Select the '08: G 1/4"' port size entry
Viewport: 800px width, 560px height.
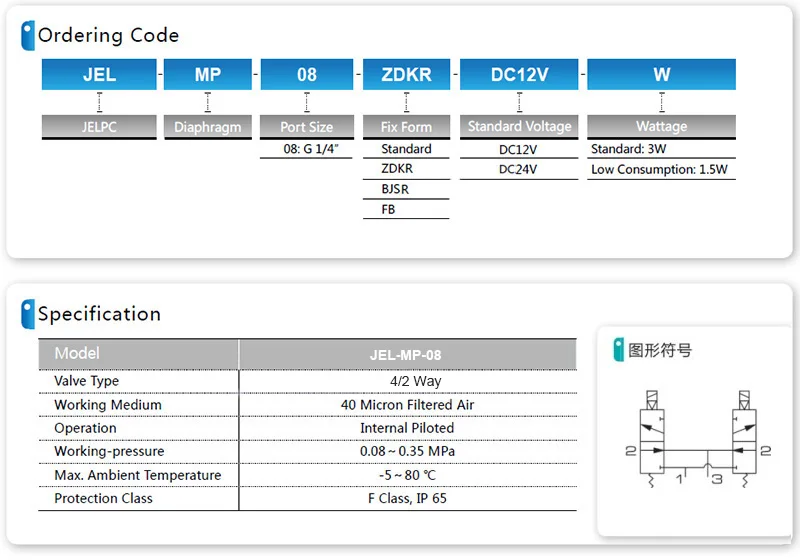311,149
